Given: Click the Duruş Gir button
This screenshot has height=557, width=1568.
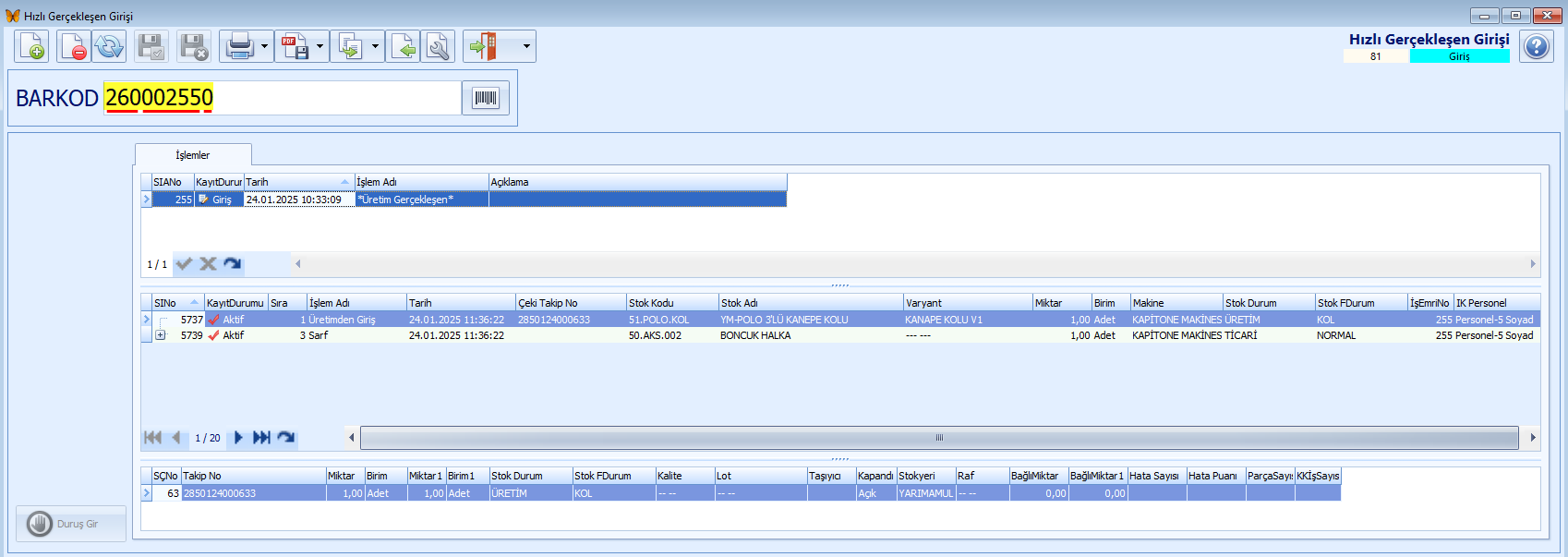Looking at the screenshot, I should tap(71, 524).
